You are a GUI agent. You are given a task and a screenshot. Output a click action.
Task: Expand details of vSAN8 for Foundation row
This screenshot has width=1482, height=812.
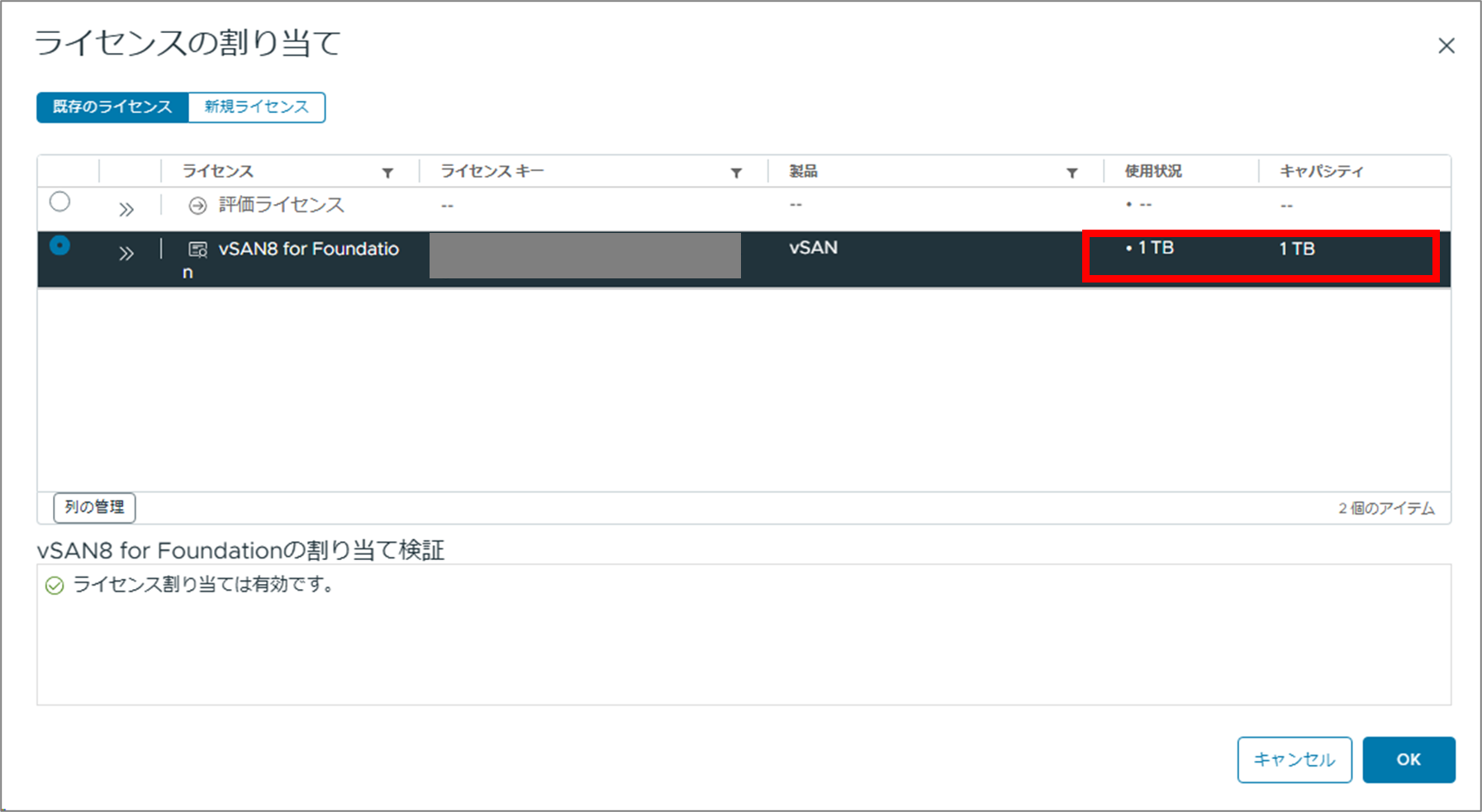pos(126,253)
